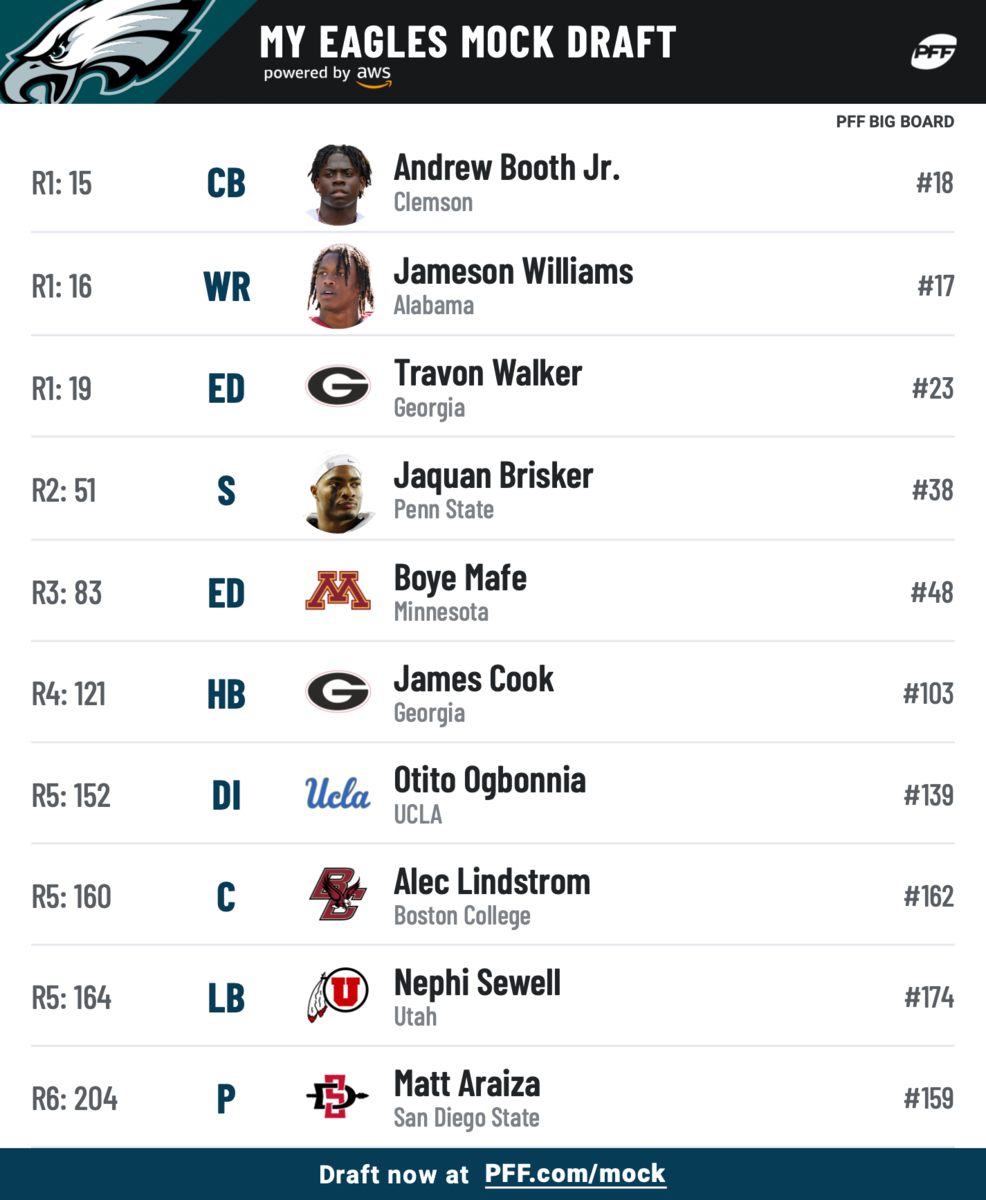986x1200 pixels.
Task: Click the Utah Utes logo
Action: click(x=338, y=997)
